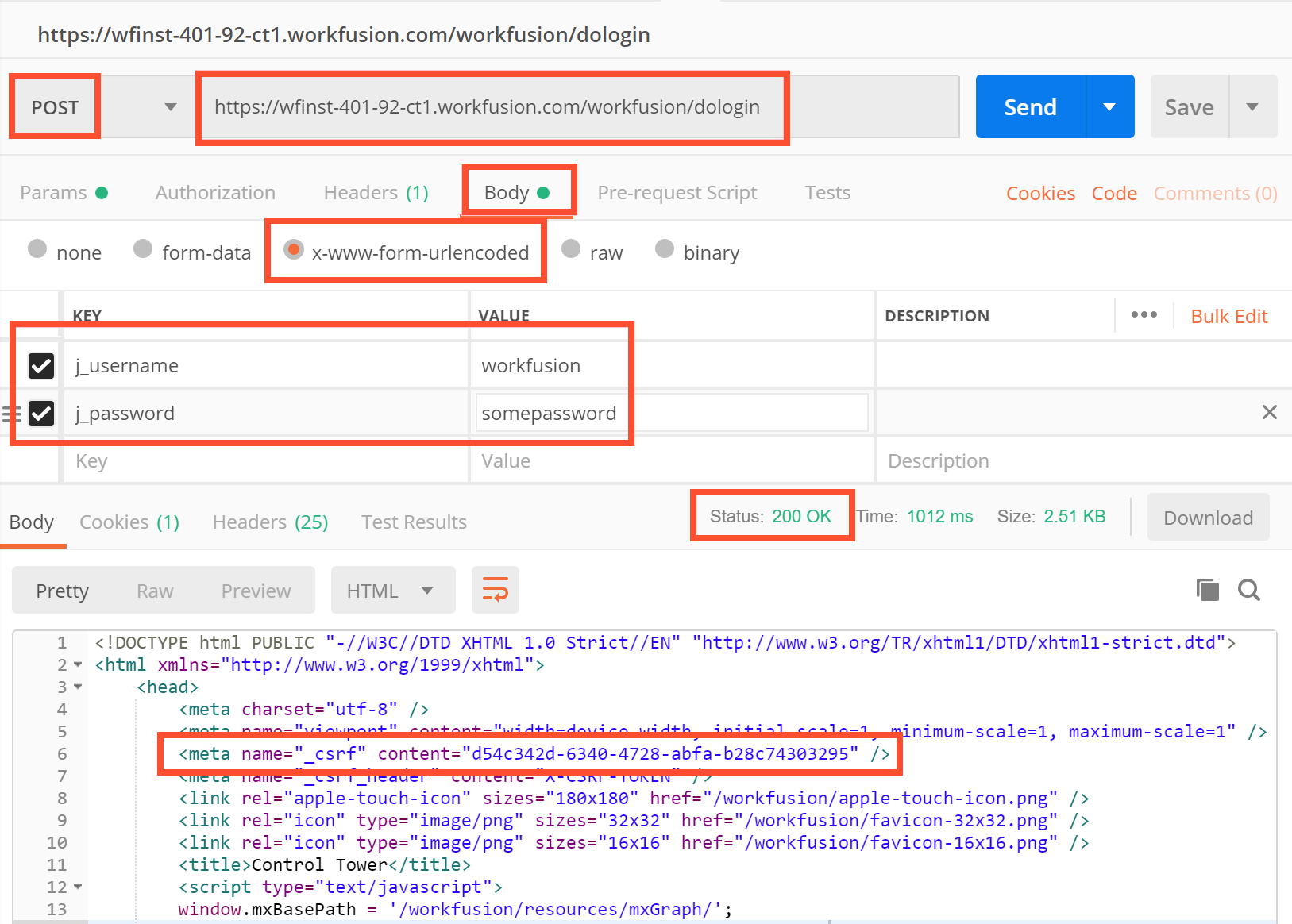Screen dimensions: 1292x924
Task: Open the Authorization tab
Action: point(215,193)
